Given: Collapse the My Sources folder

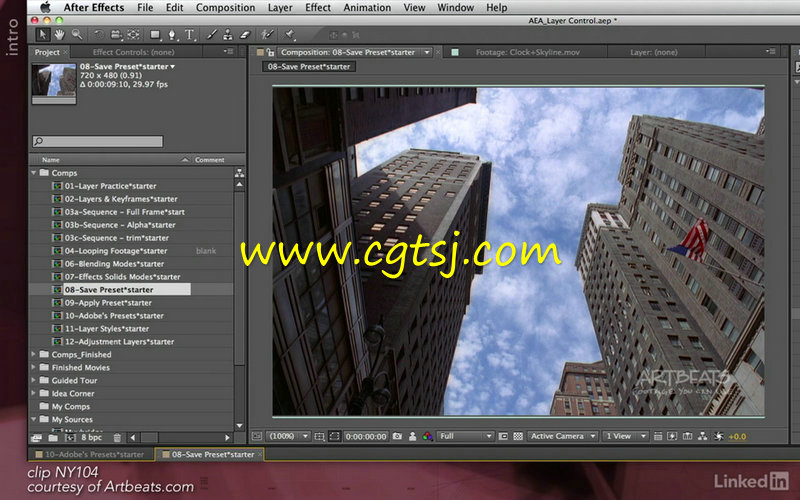Looking at the screenshot, I should click(34, 419).
